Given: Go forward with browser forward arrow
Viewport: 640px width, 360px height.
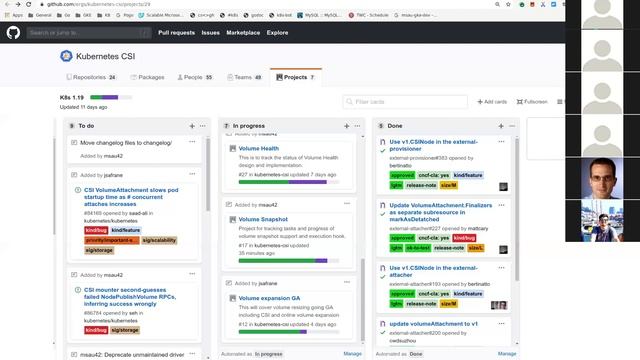Looking at the screenshot, I should click(x=18, y=4).
